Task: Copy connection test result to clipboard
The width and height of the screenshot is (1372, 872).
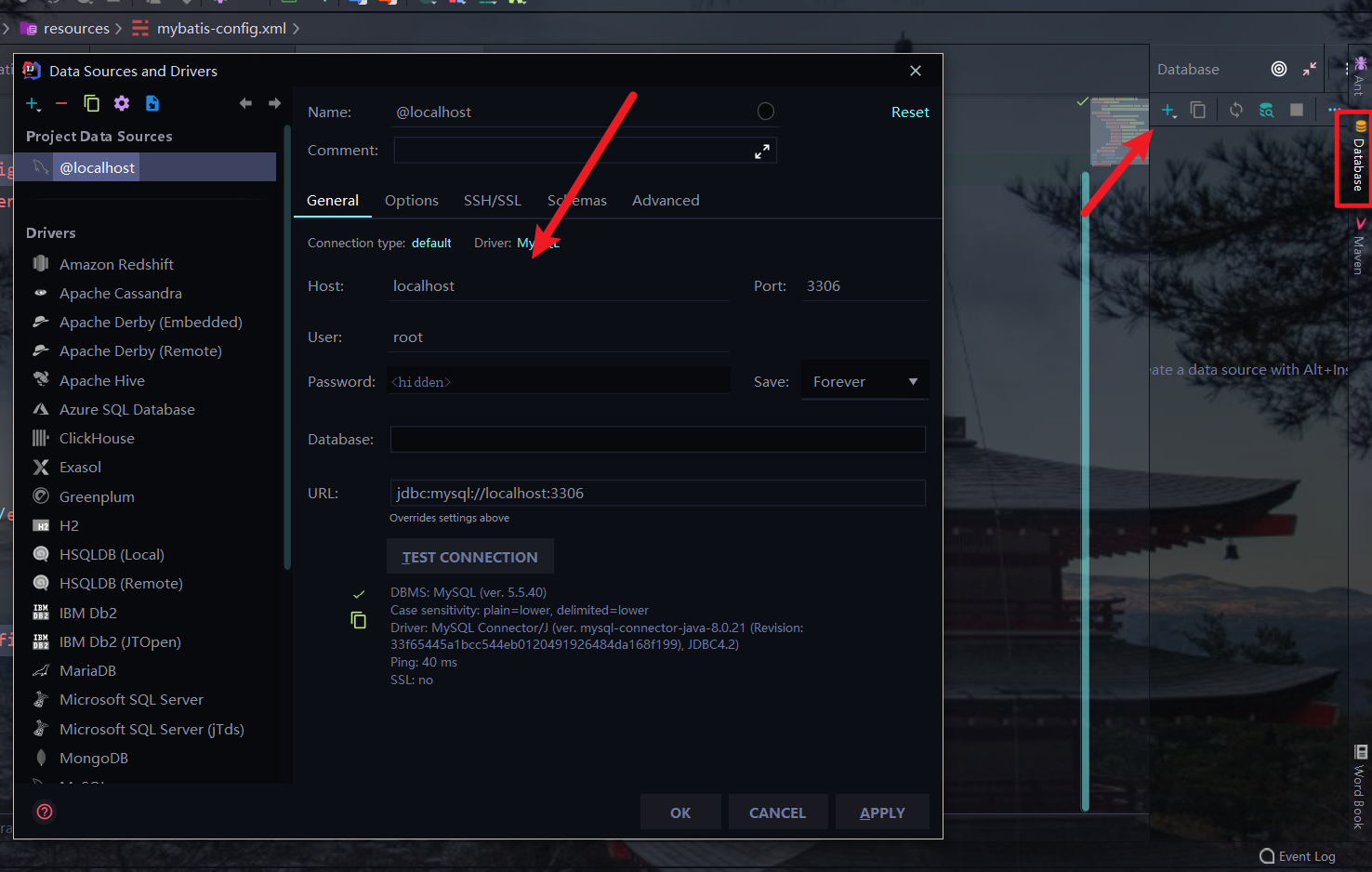Action: (x=358, y=620)
